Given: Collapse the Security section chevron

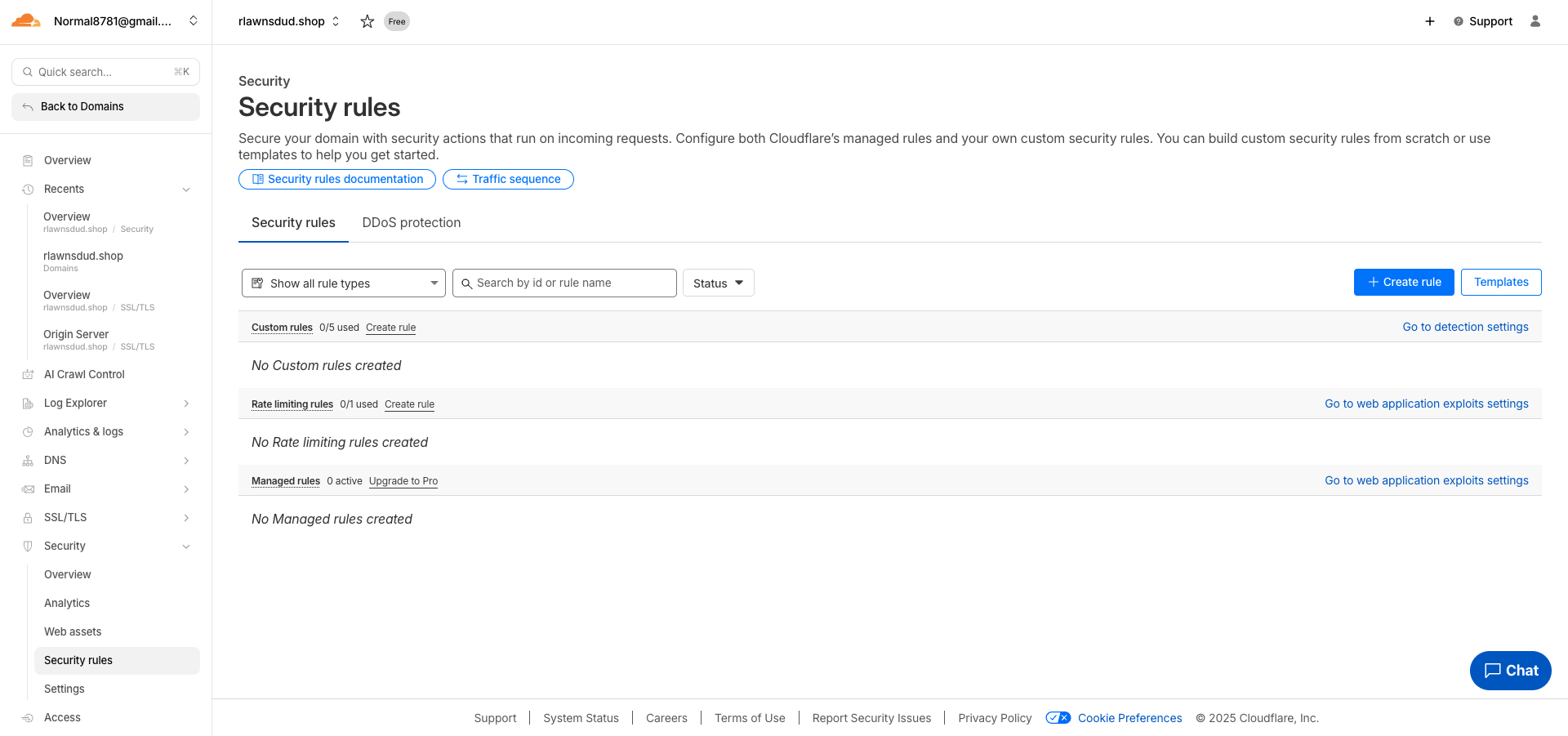Looking at the screenshot, I should (186, 546).
